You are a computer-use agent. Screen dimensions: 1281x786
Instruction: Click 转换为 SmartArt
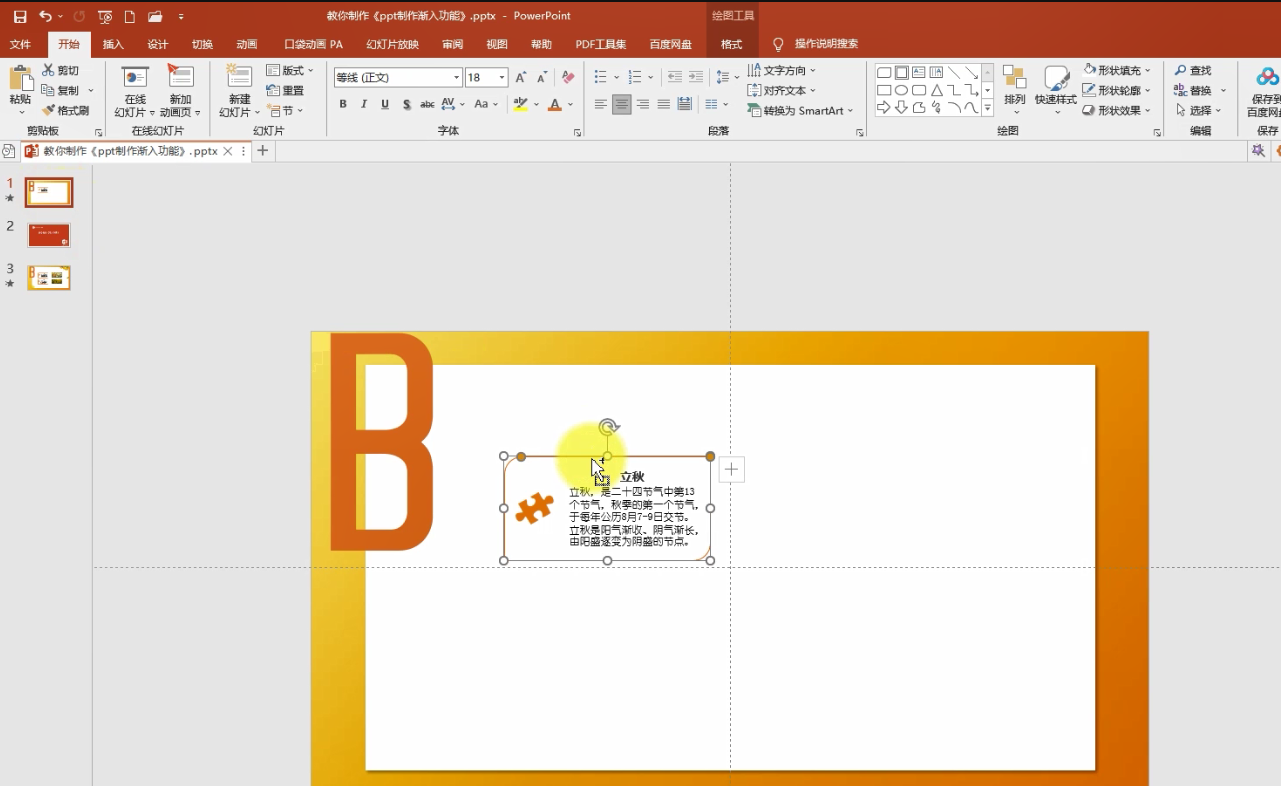click(x=800, y=111)
